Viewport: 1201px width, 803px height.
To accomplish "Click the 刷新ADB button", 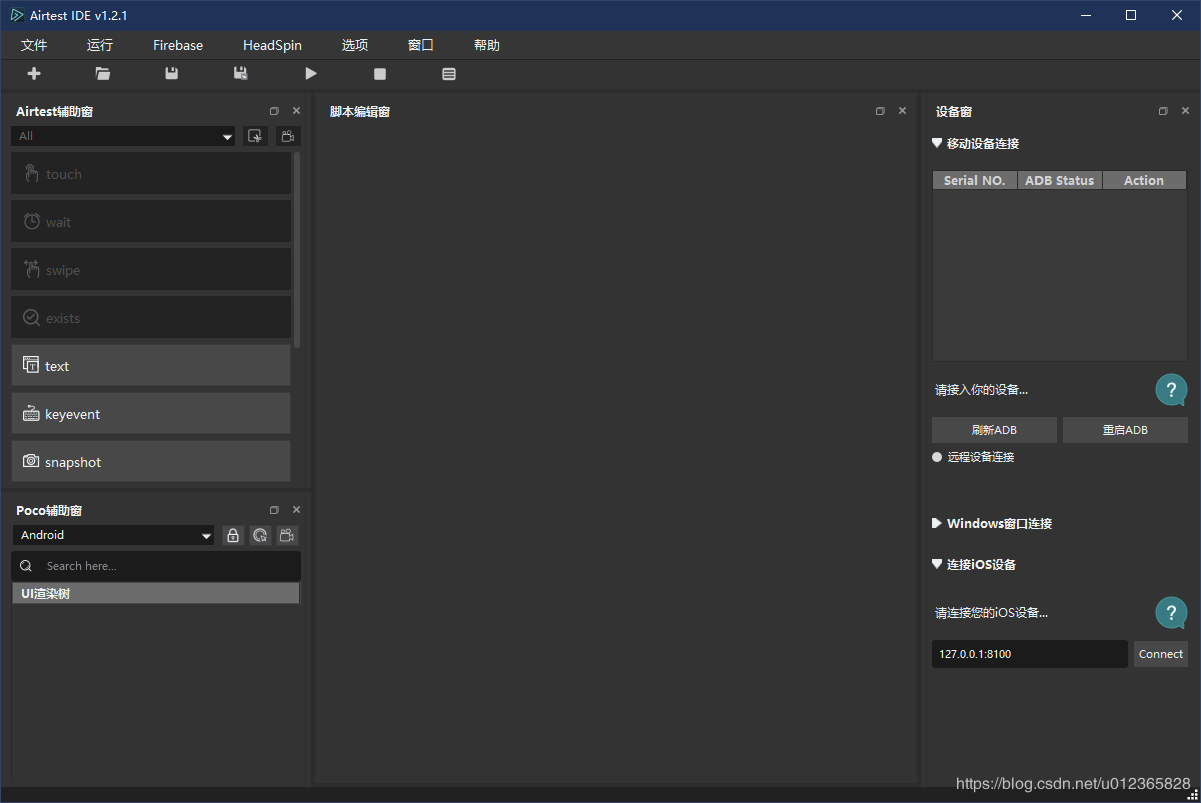I will point(994,430).
